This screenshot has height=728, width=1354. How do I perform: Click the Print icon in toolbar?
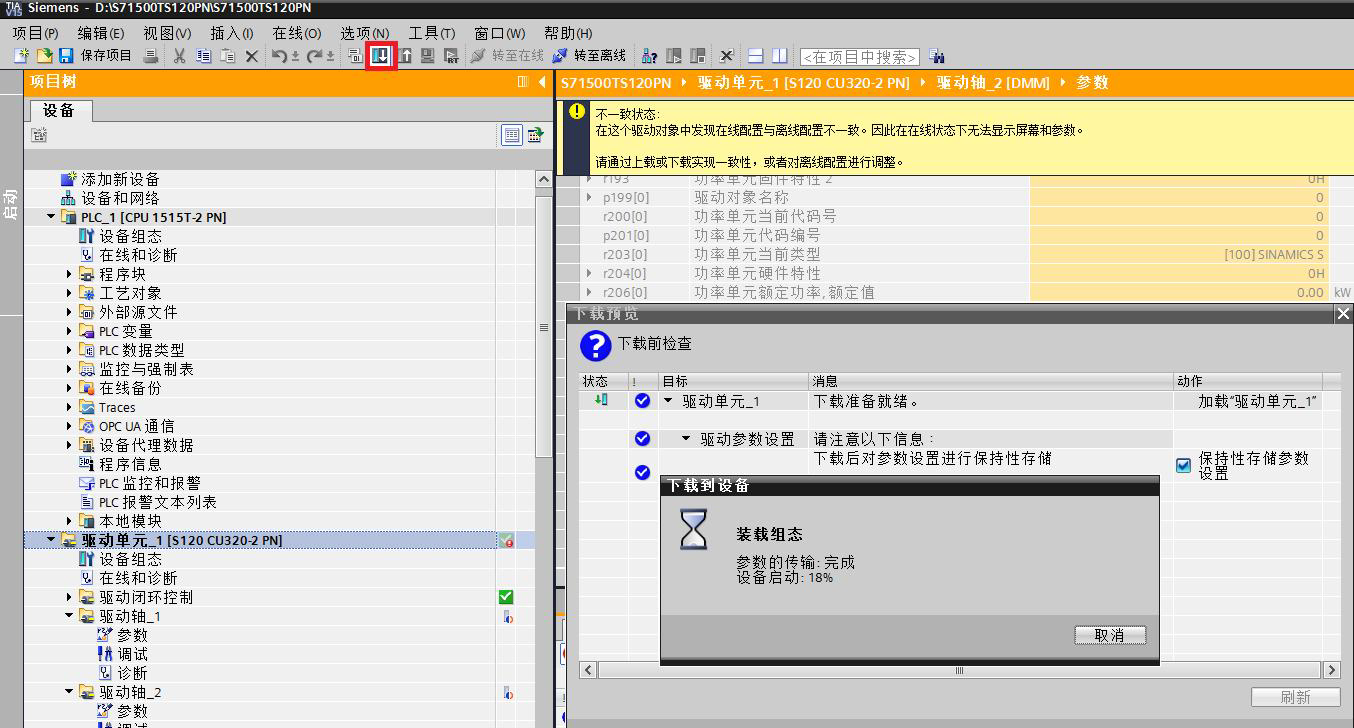[x=150, y=56]
